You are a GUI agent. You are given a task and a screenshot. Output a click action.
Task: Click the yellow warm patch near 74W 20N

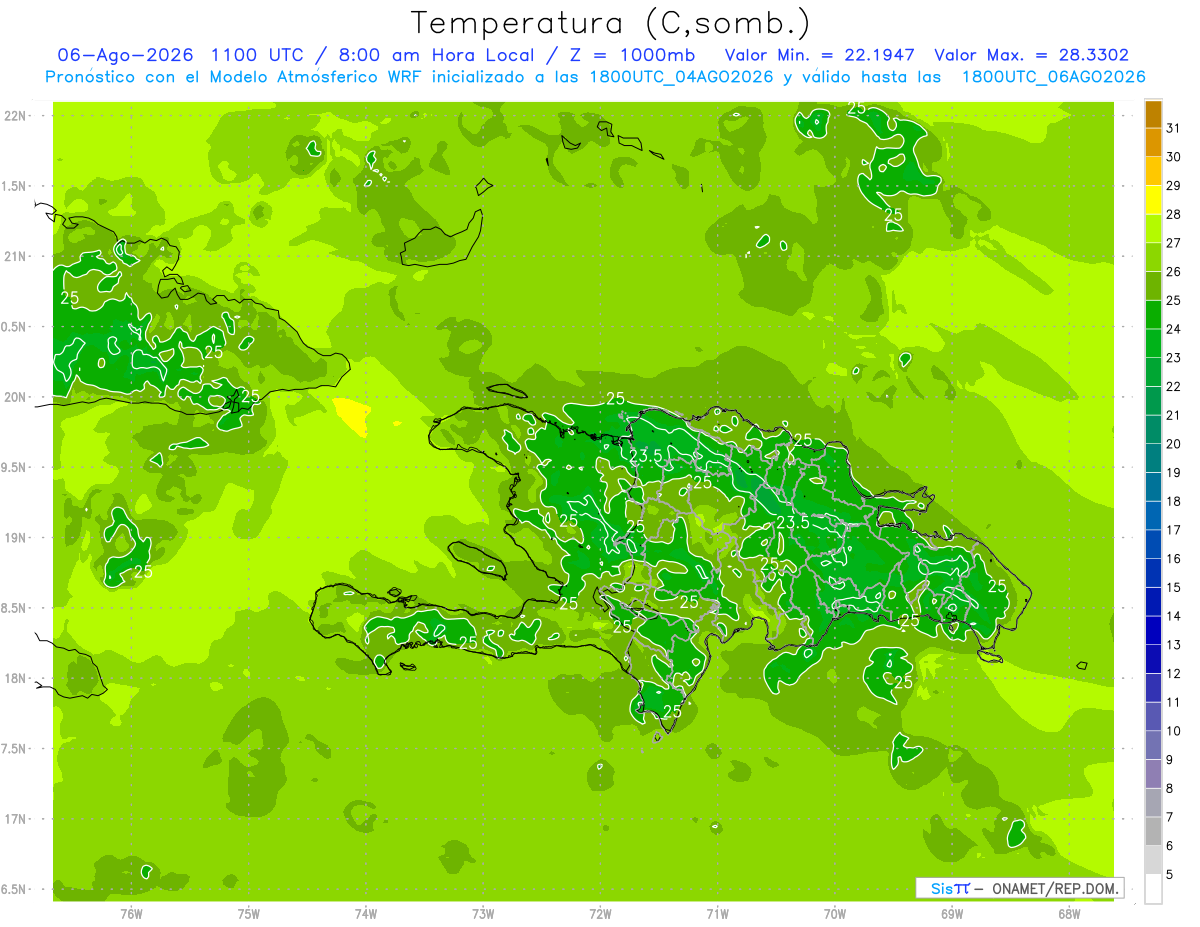pyautogui.click(x=352, y=415)
